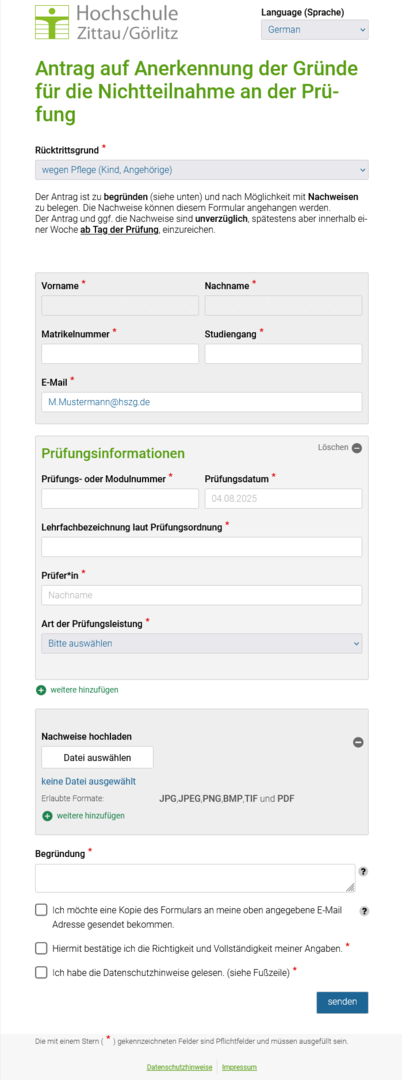Open the Datenschutzhinweise footer link

[179, 1067]
